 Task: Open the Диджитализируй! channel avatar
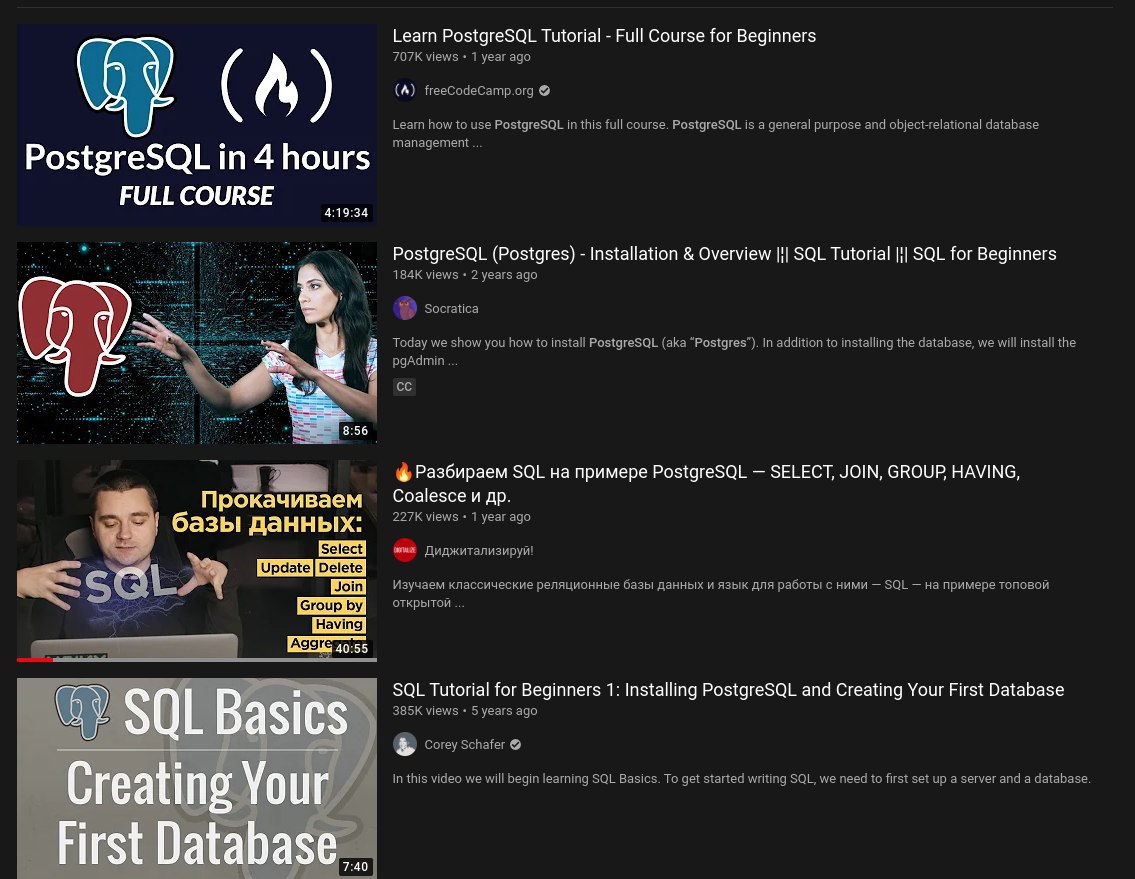pos(405,550)
